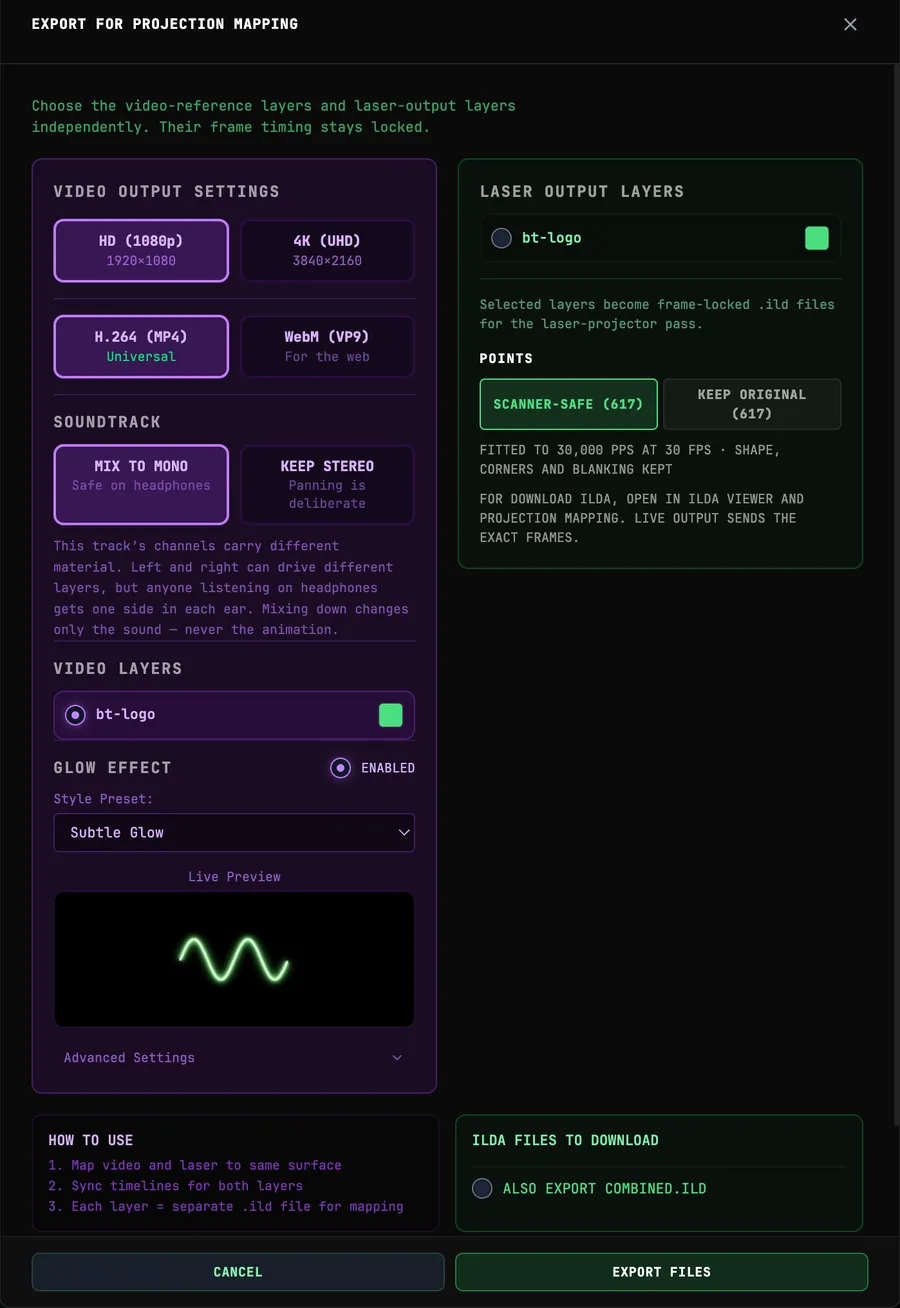Viewport: 900px width, 1308px height.
Task: Choose Keep Stereo soundtrack option
Action: (x=327, y=484)
